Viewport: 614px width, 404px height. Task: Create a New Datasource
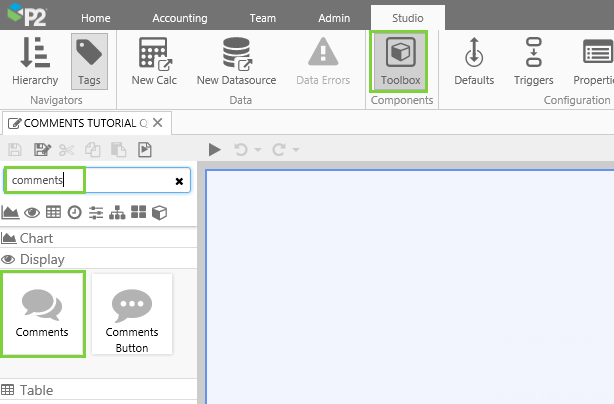pyautogui.click(x=236, y=61)
